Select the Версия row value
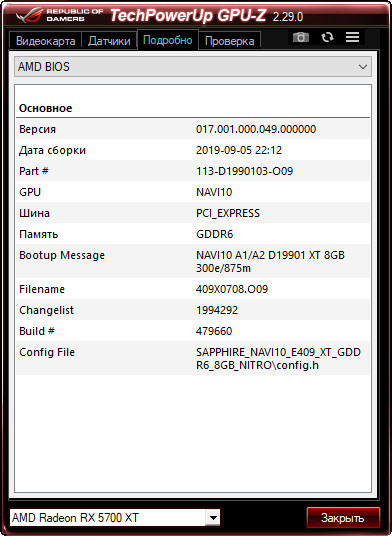The height and width of the screenshot is (536, 392). pyautogui.click(x=256, y=129)
